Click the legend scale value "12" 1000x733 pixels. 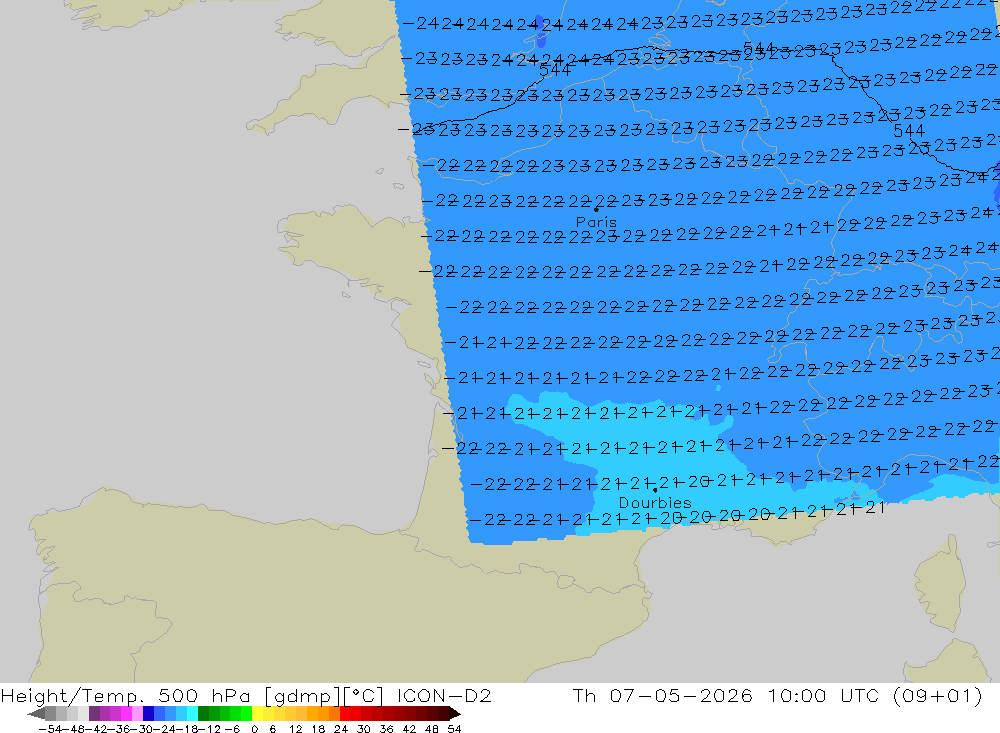tap(295, 729)
